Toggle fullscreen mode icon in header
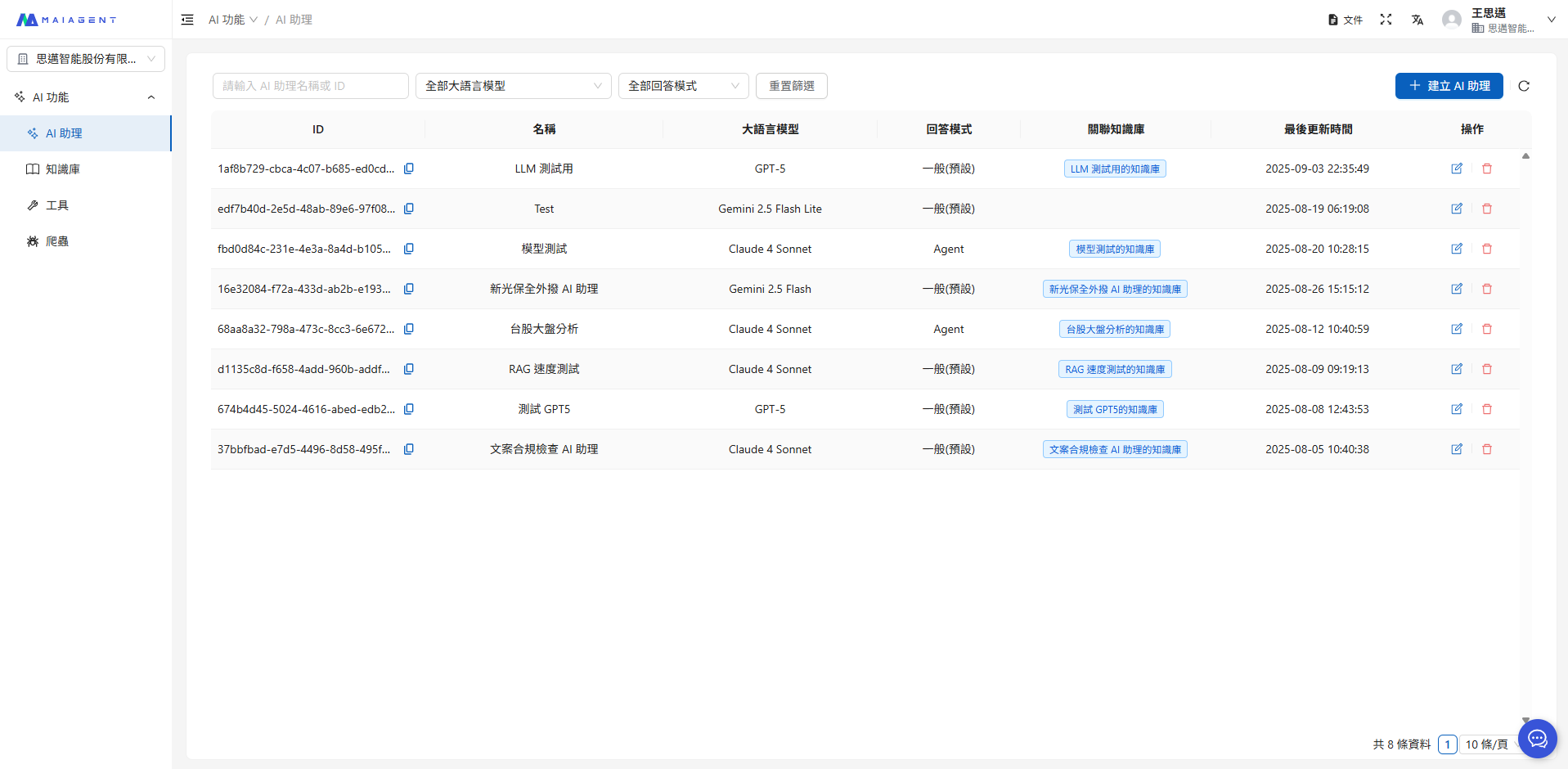 [1386, 20]
